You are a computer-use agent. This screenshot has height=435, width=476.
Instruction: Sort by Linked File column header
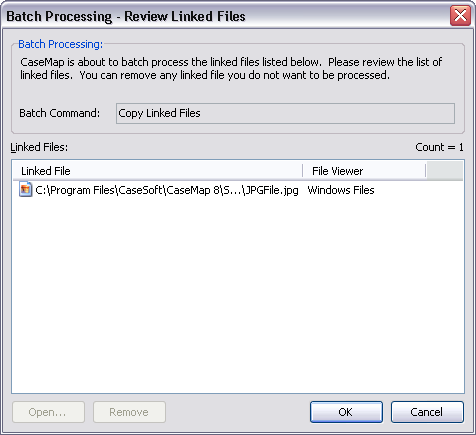(x=158, y=171)
